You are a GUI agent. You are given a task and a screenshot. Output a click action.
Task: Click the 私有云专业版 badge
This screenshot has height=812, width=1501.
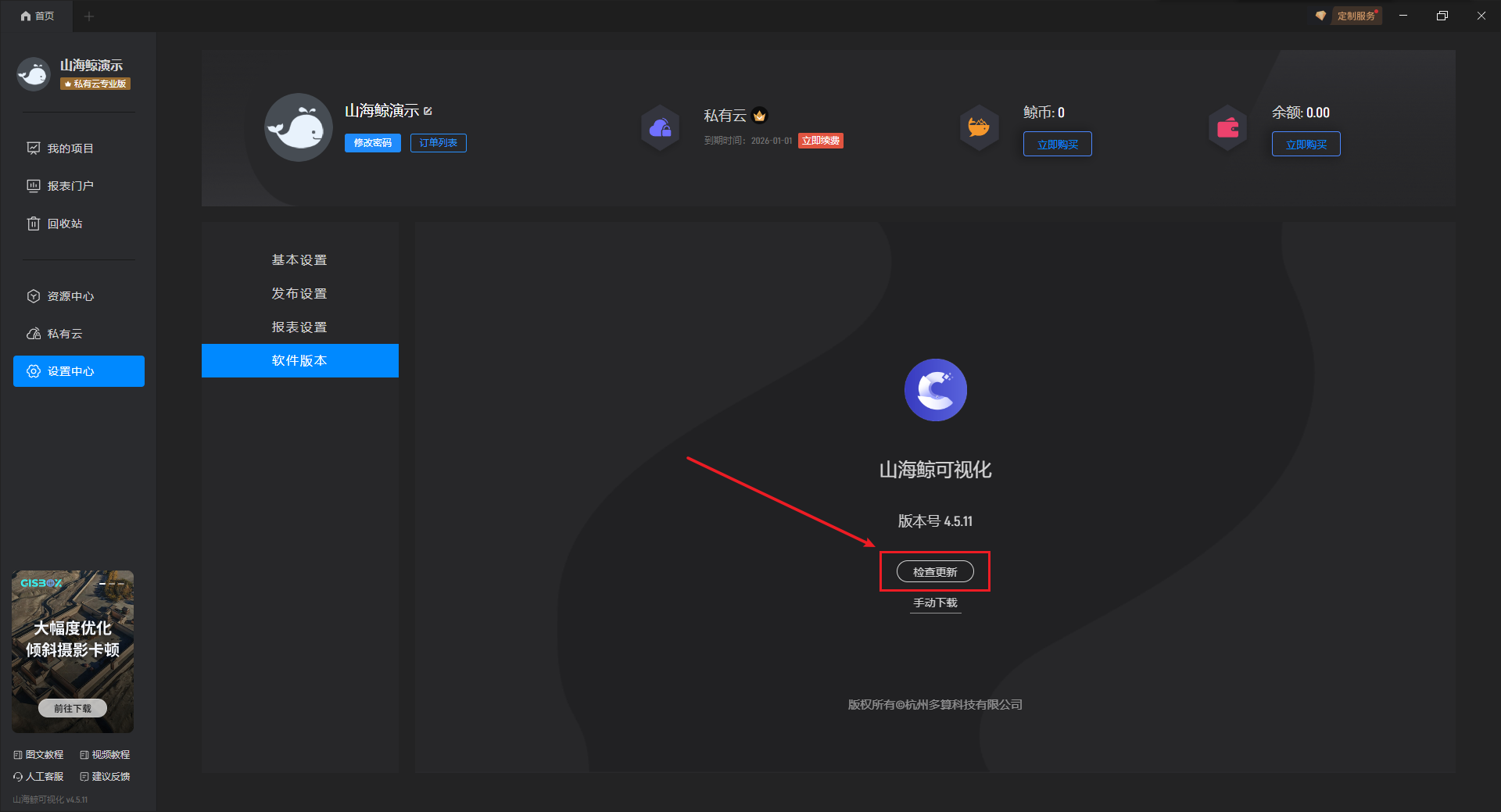(95, 84)
